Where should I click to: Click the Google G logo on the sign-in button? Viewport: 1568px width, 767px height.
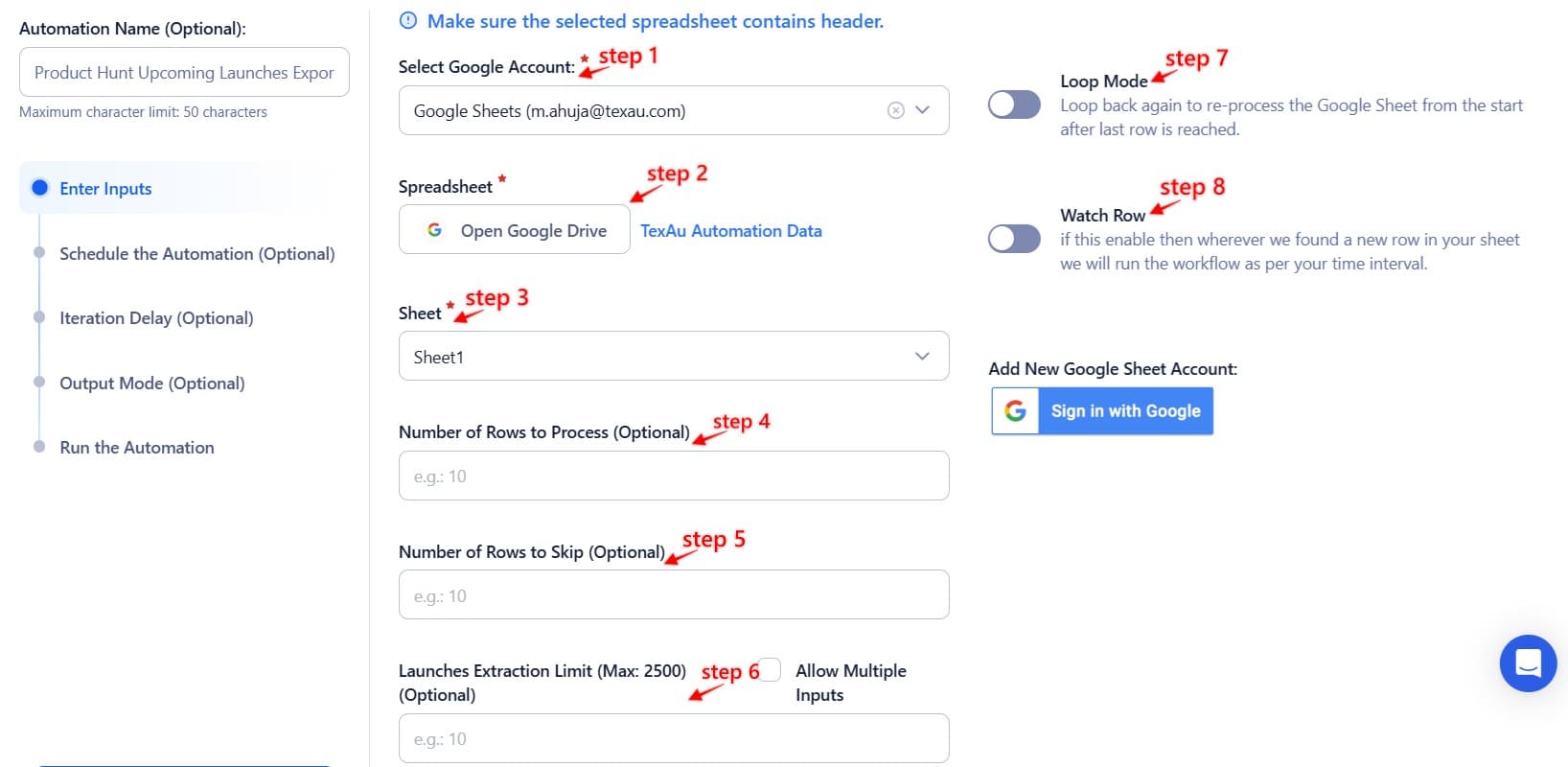(1014, 410)
